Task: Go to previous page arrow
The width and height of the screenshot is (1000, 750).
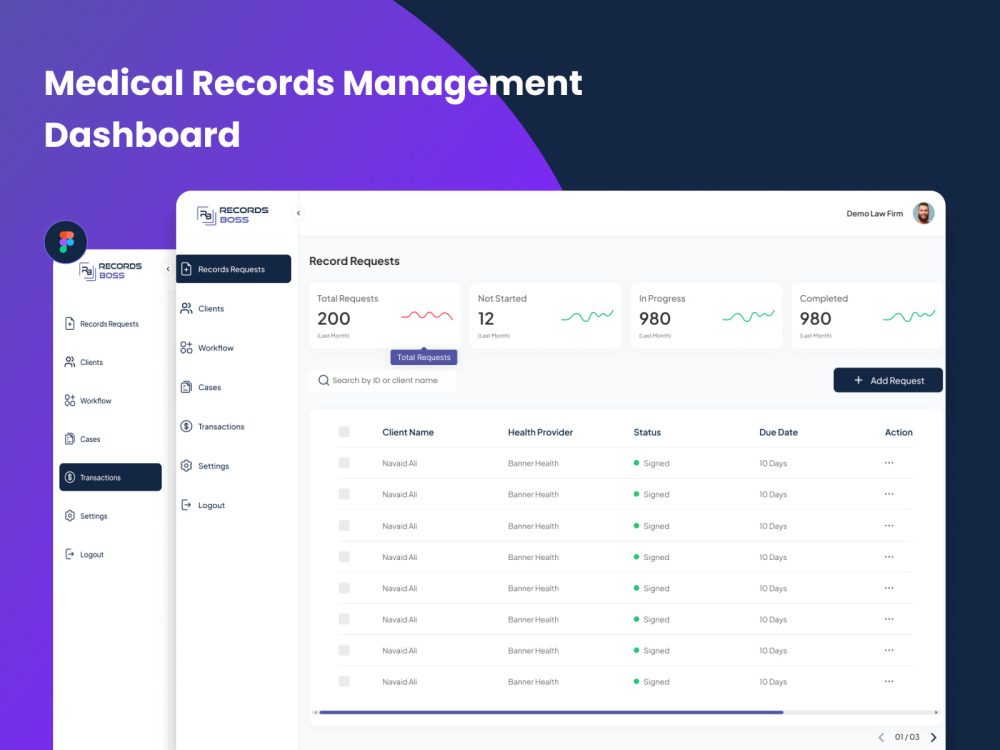Action: coord(881,737)
